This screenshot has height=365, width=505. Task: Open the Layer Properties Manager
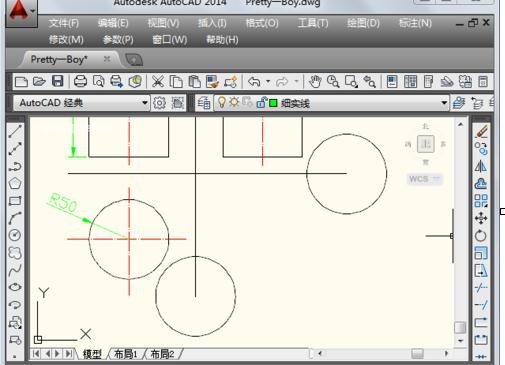pyautogui.click(x=204, y=103)
